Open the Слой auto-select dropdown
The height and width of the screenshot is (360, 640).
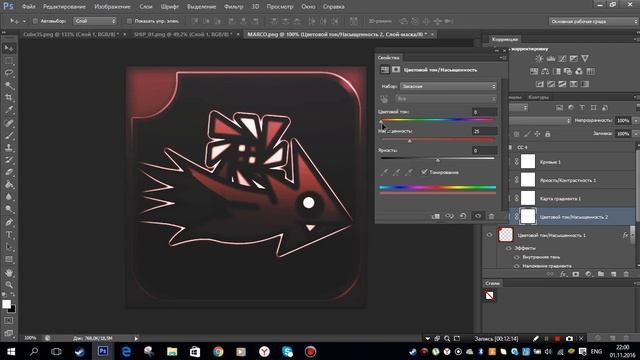[x=95, y=21]
